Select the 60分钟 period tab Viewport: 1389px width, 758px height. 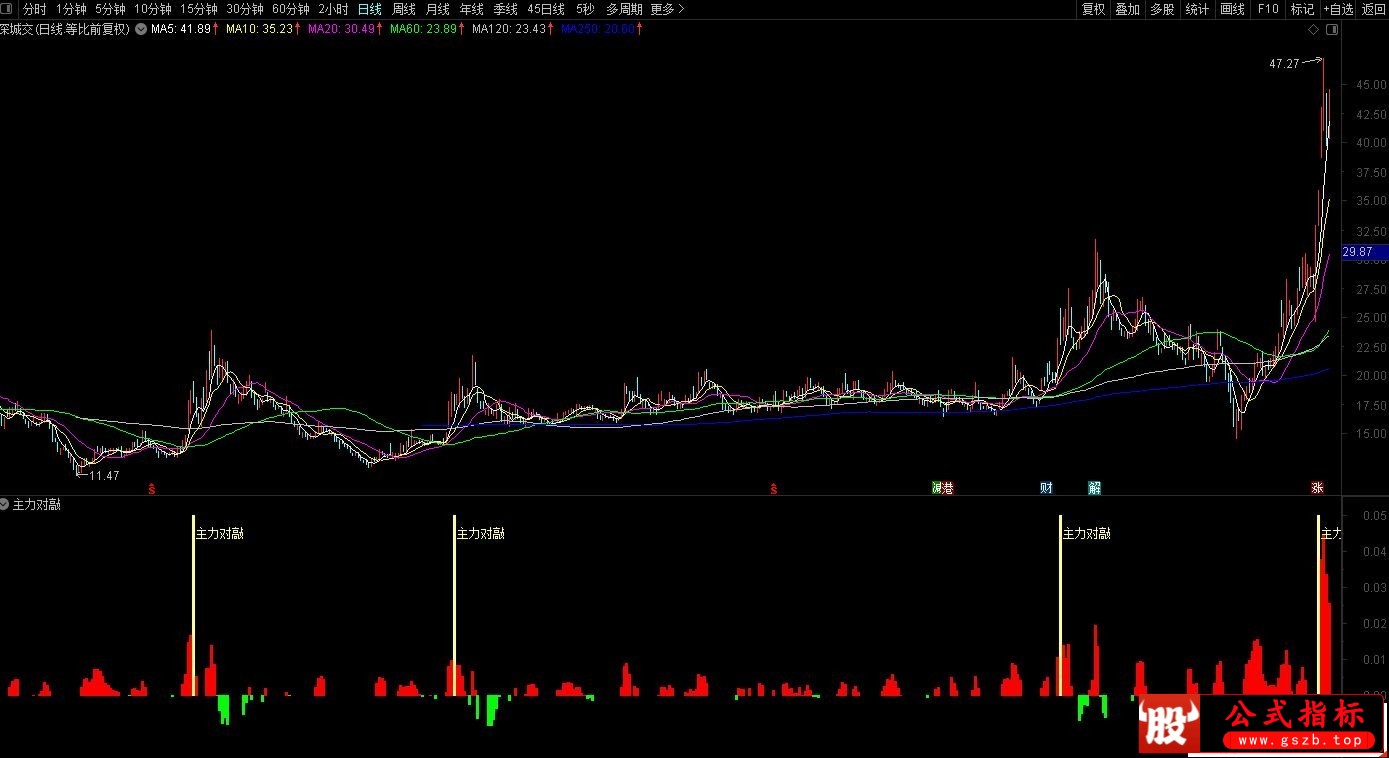point(290,9)
